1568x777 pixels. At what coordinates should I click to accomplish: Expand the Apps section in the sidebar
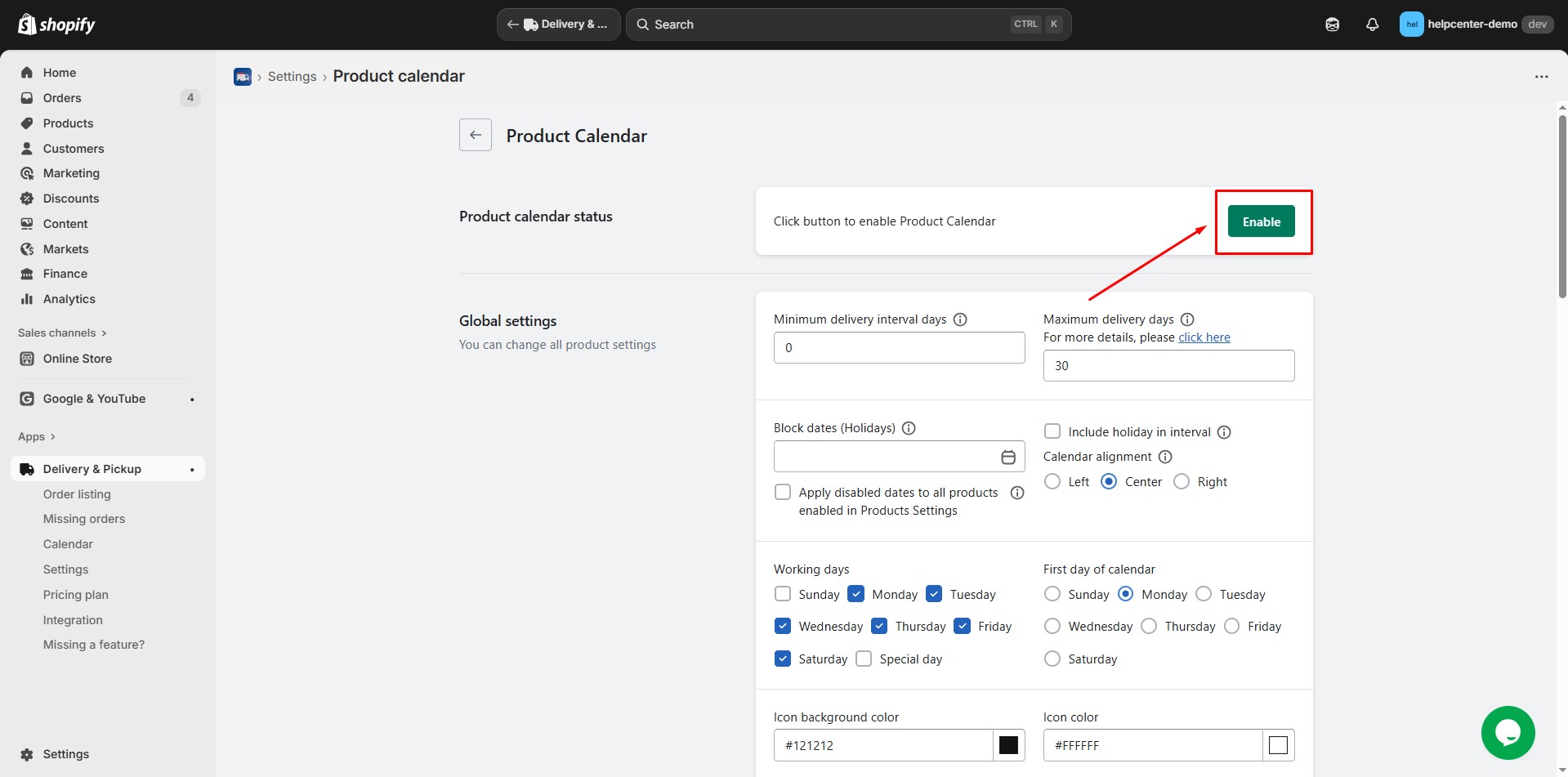point(36,435)
